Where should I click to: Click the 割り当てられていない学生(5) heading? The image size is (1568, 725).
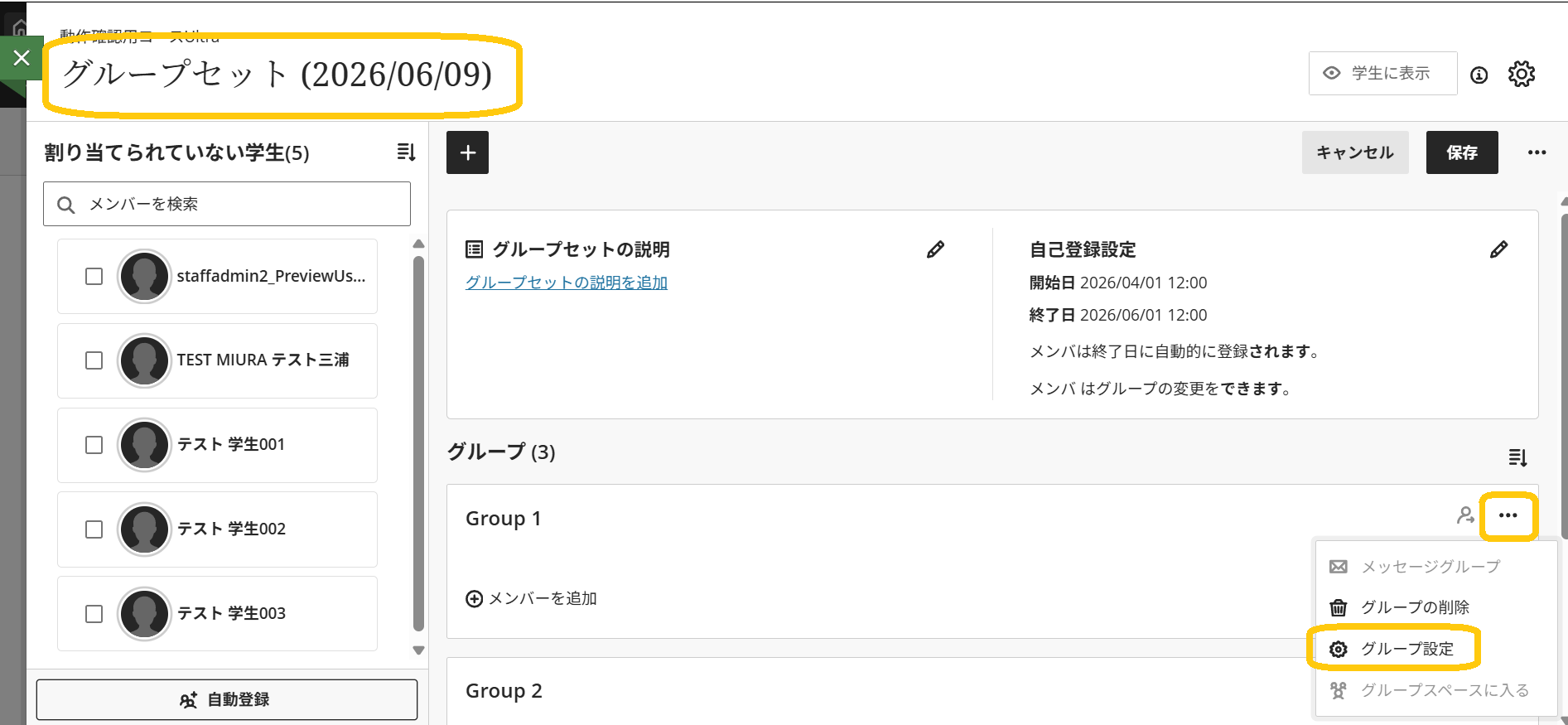pos(176,152)
